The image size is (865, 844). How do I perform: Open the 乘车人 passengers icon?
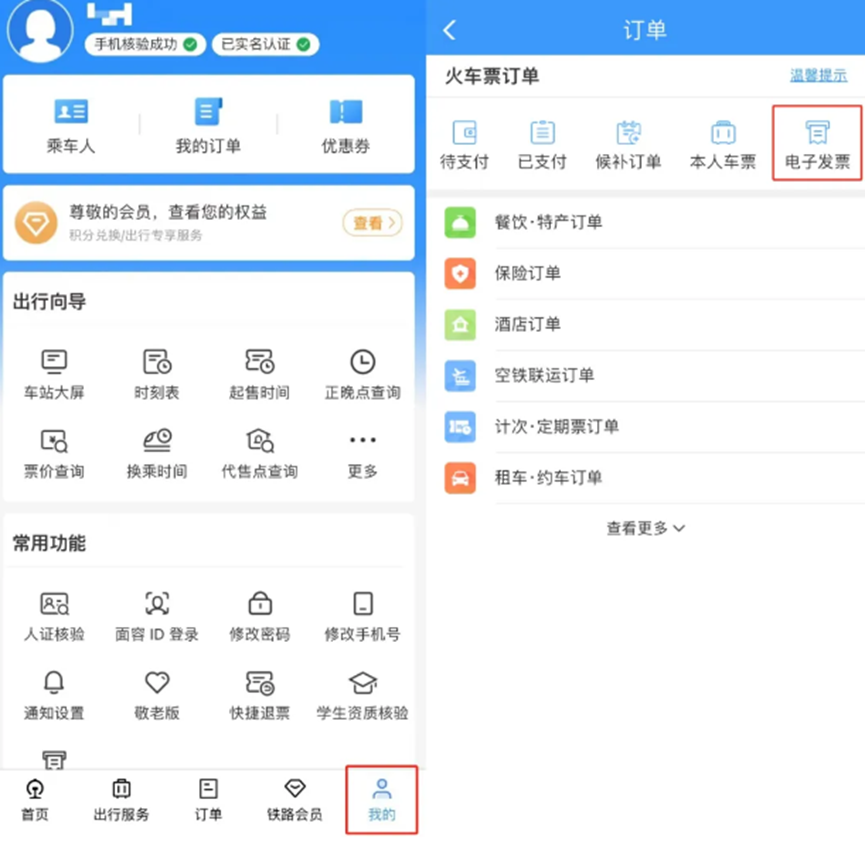pos(71,112)
